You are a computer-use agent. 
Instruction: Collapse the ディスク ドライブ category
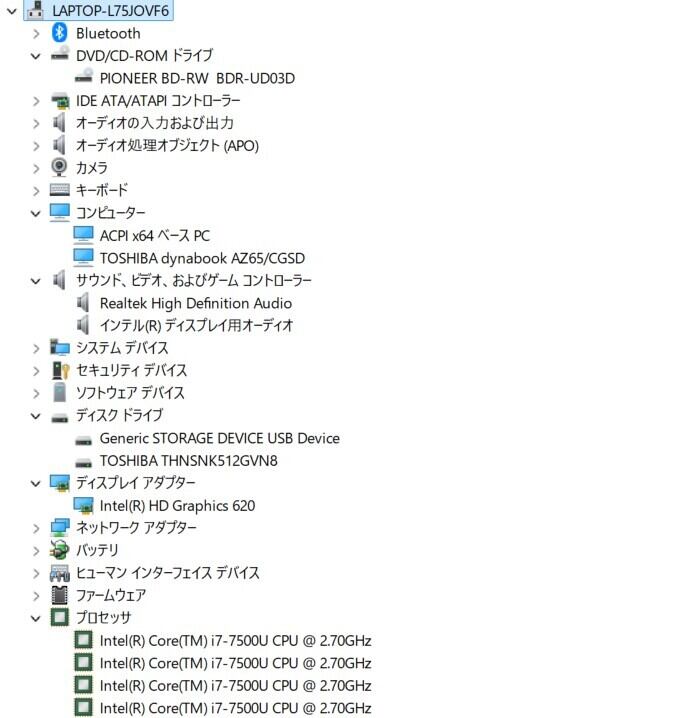[x=36, y=416]
